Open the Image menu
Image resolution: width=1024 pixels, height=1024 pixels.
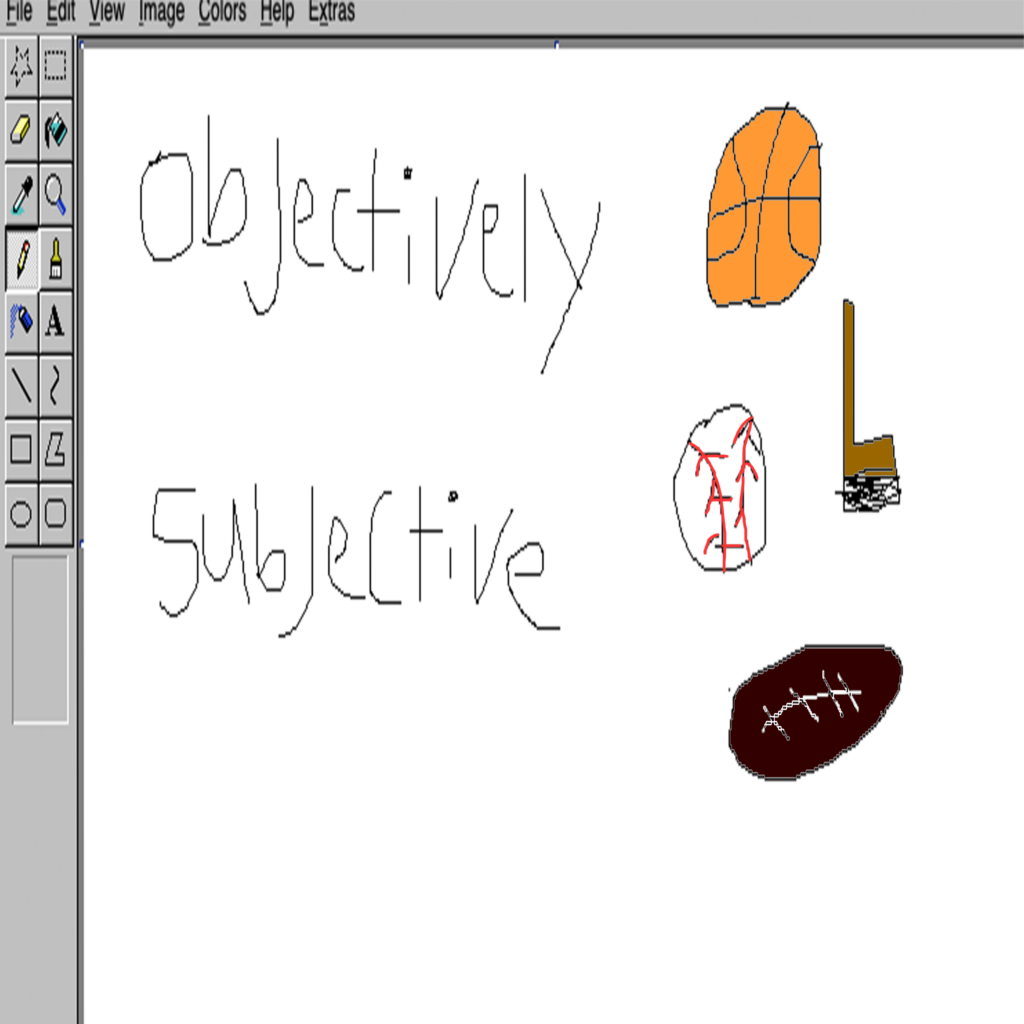point(161,13)
